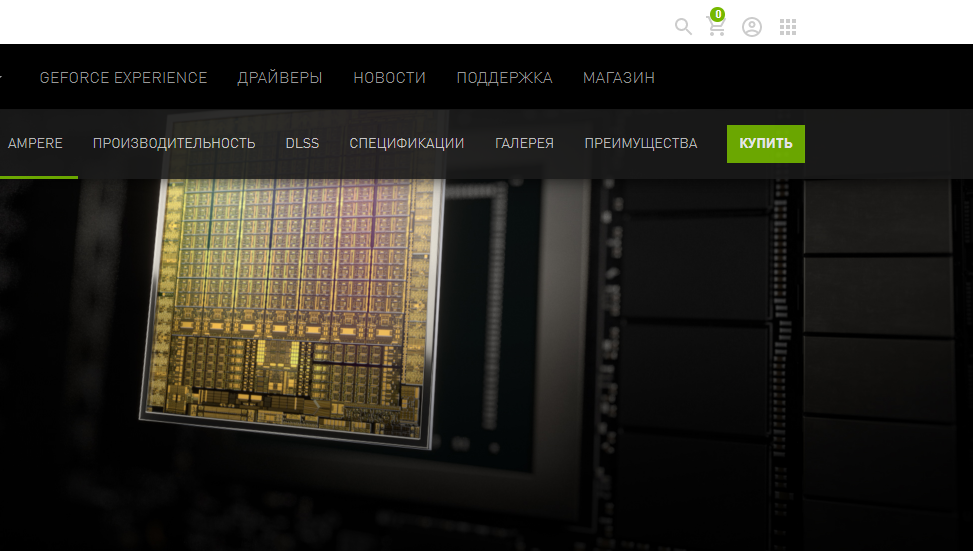
Task: Open the shopping cart icon
Action: 716,25
